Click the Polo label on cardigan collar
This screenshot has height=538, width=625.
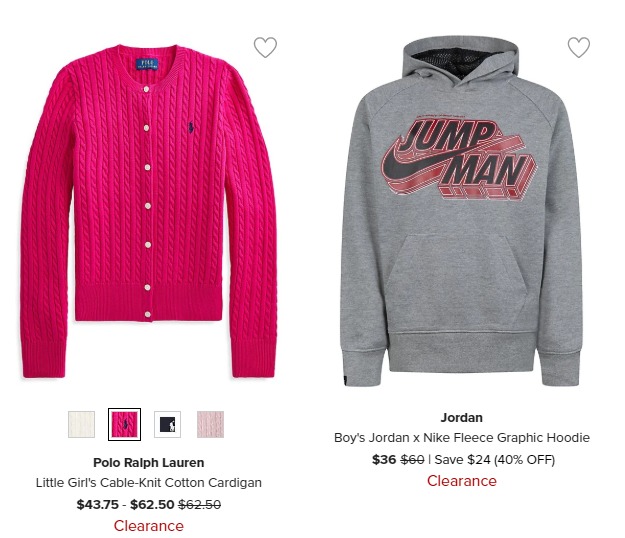pos(147,64)
